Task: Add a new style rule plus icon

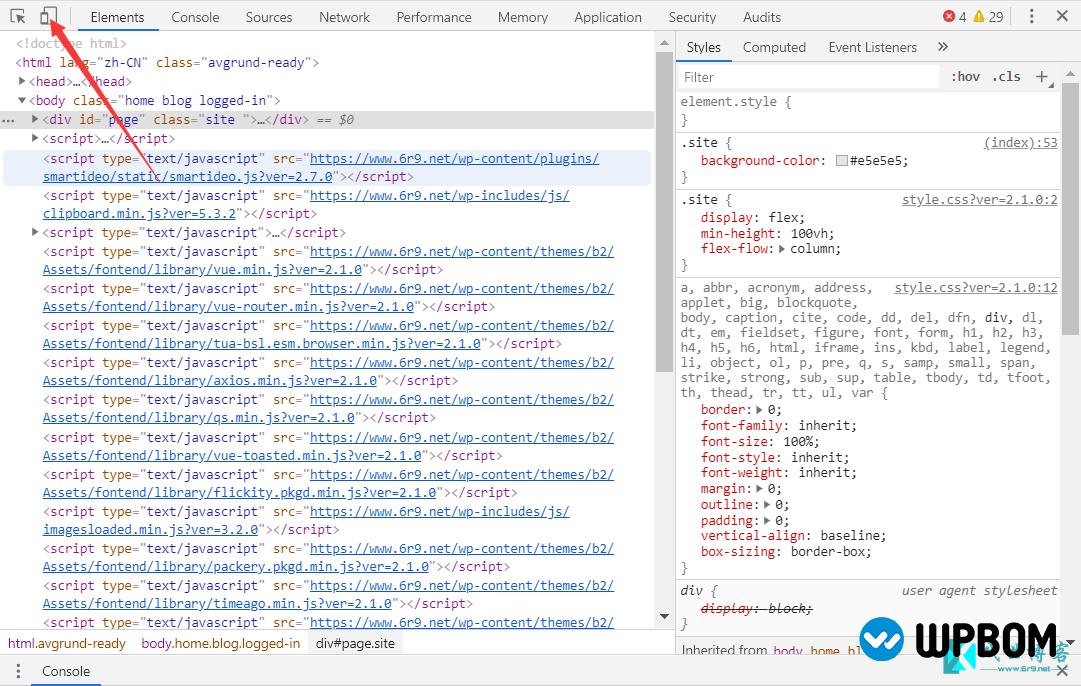Action: tap(1042, 77)
